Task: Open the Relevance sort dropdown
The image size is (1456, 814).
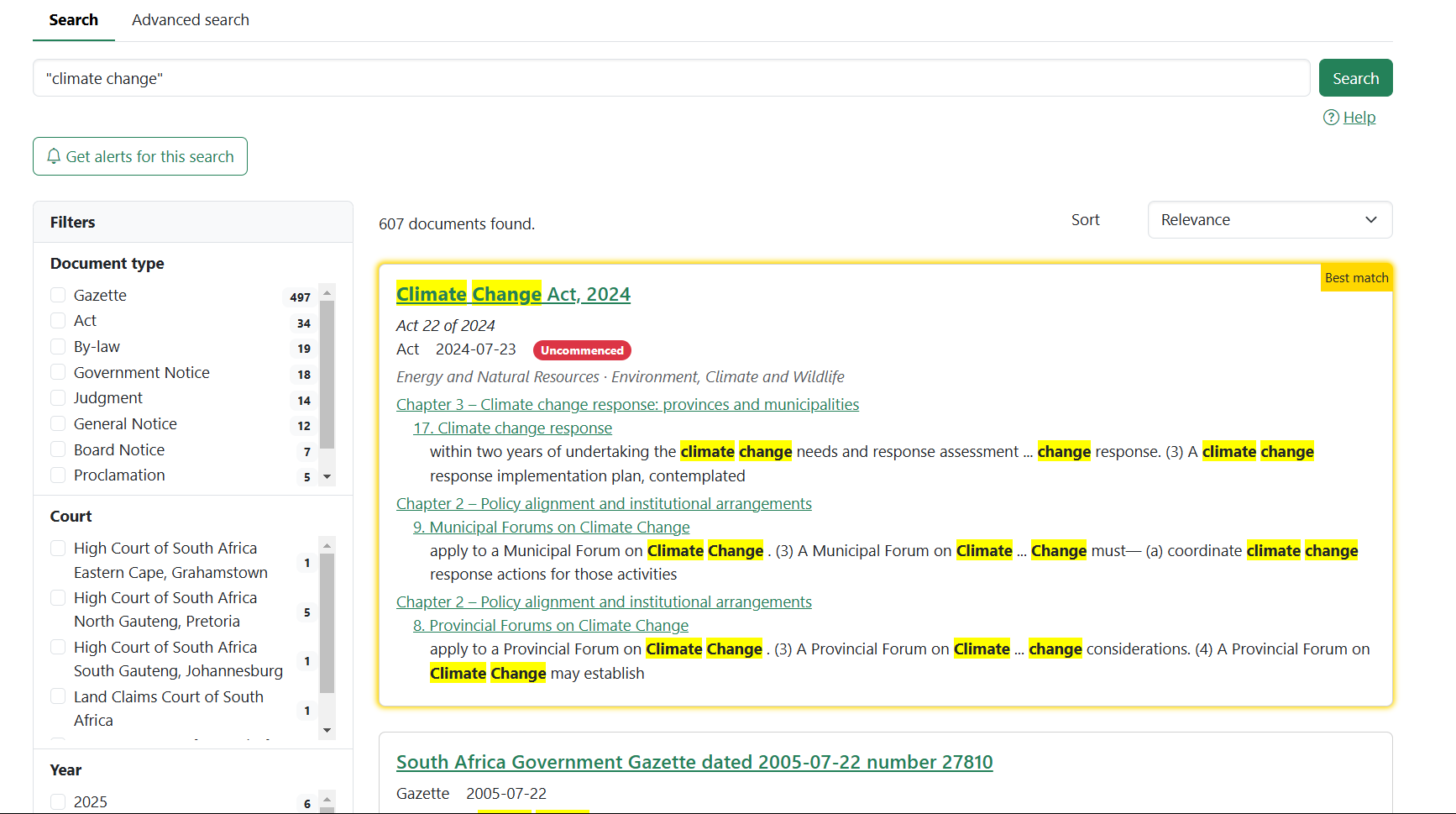Action: 1269,220
